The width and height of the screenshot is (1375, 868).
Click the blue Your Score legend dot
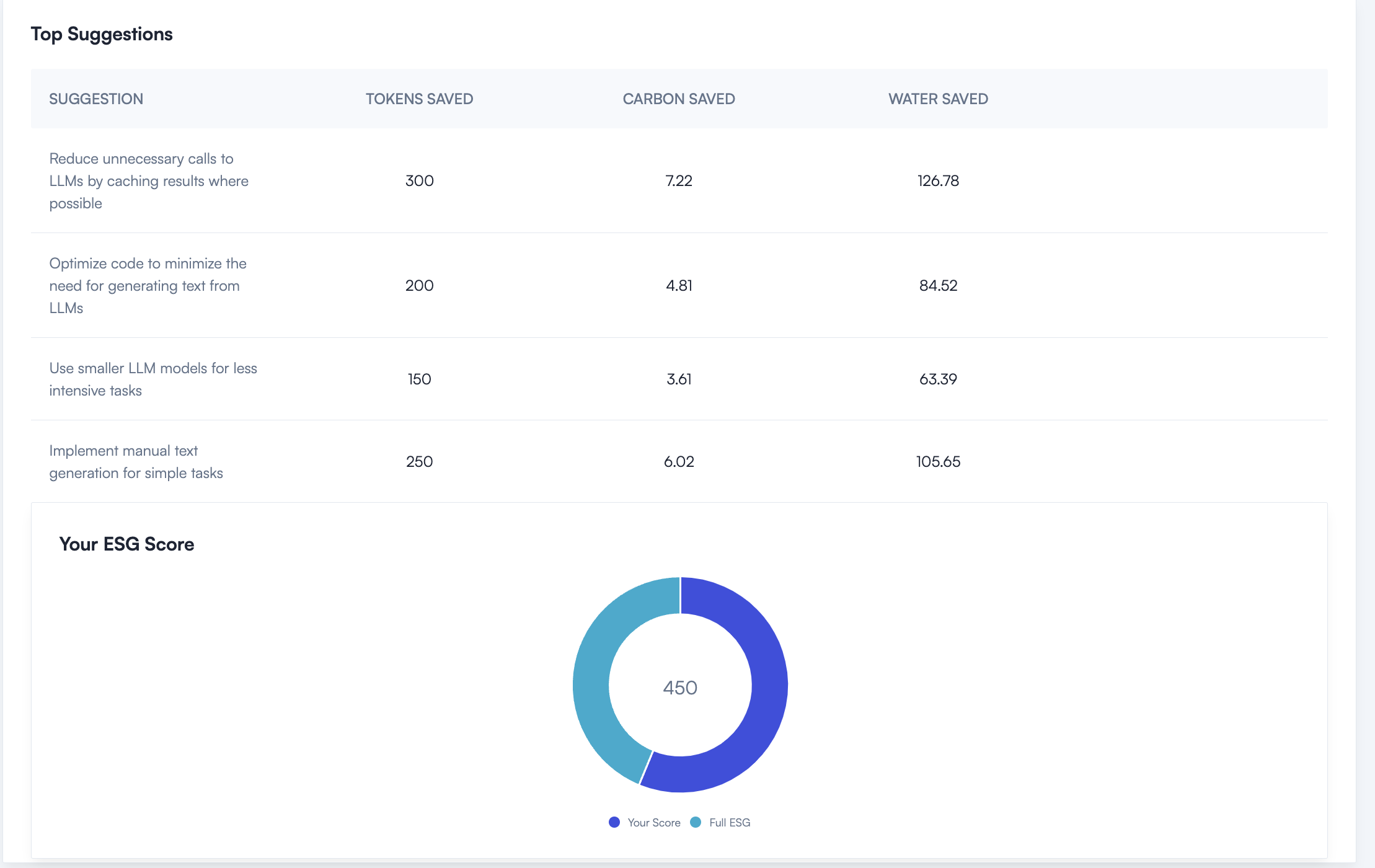tap(614, 822)
